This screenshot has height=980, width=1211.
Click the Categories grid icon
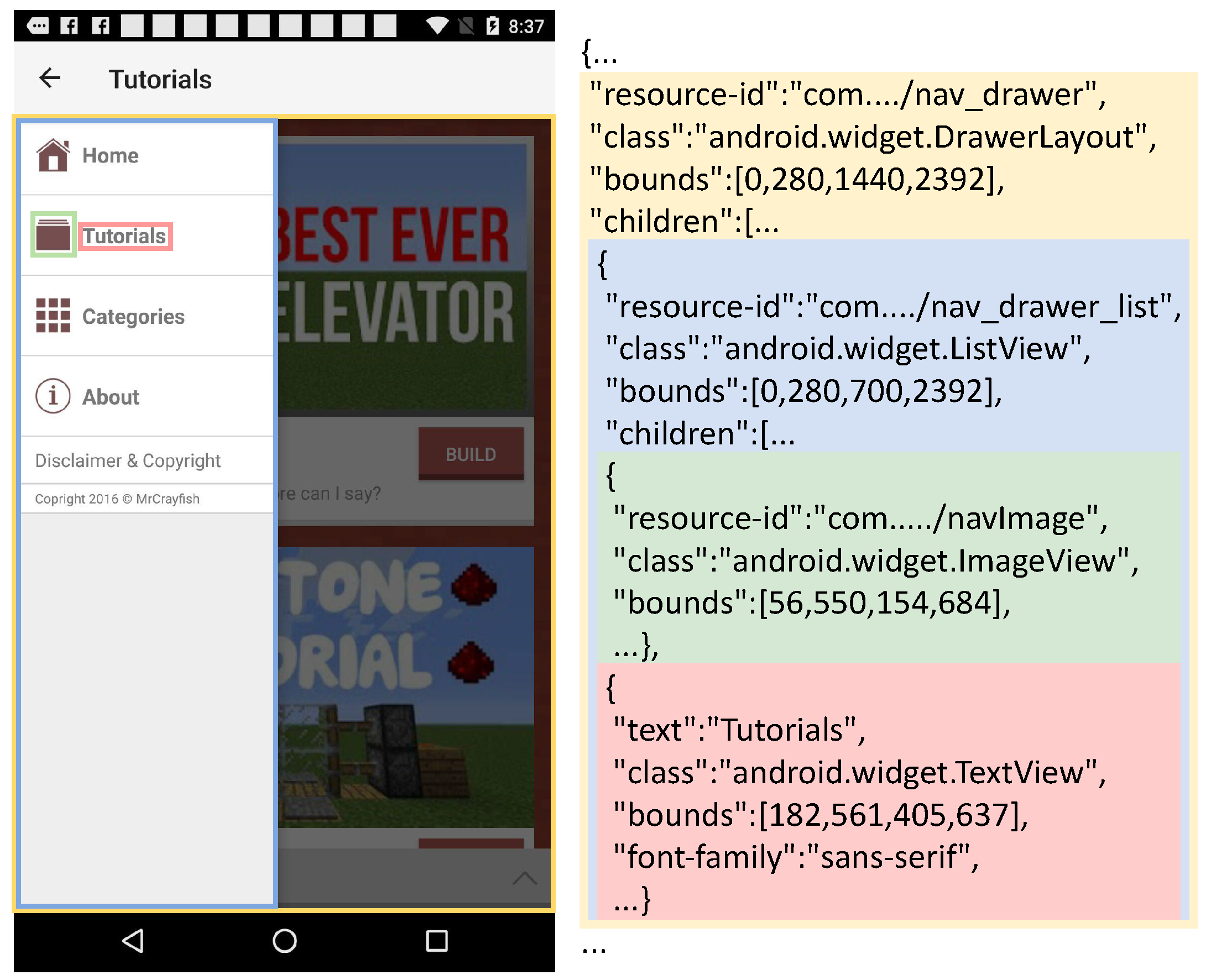(53, 316)
